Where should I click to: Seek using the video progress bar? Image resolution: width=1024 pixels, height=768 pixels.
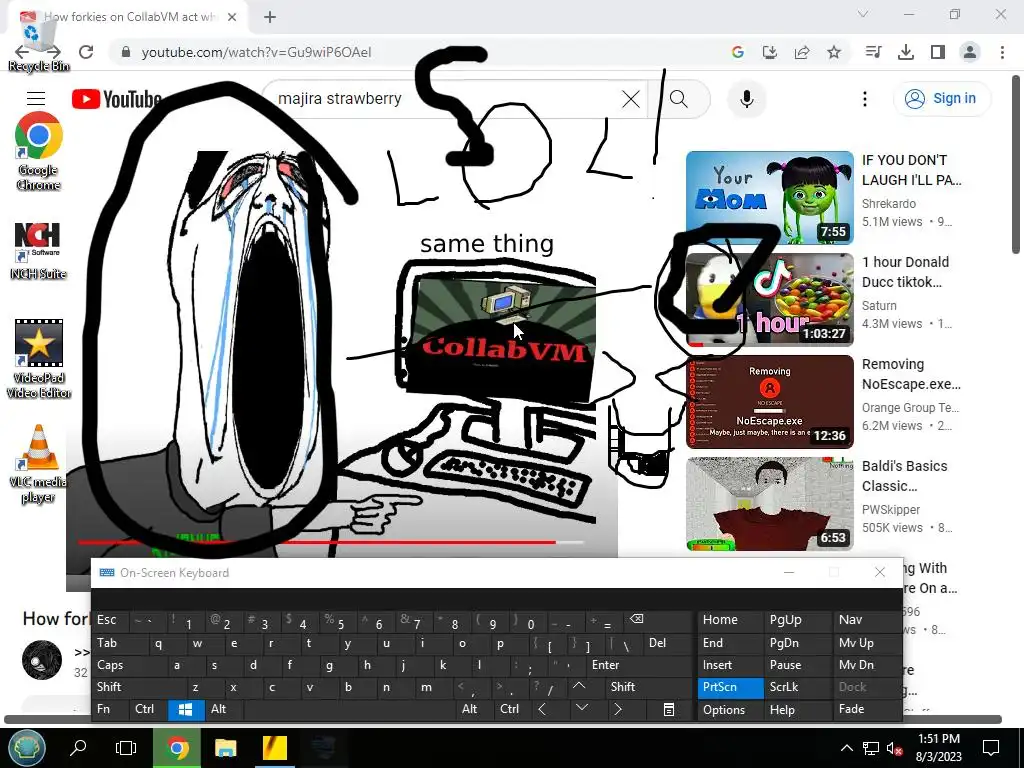tap(331, 542)
